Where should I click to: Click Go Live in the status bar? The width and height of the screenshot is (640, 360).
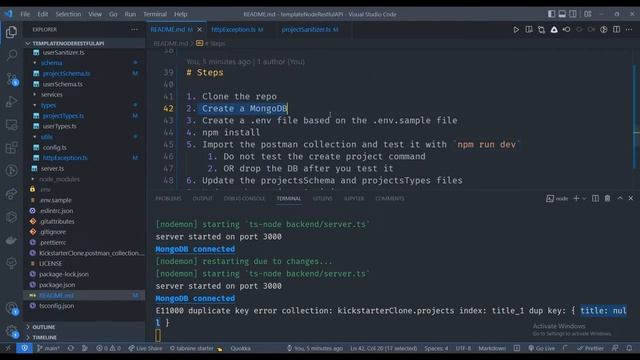(541, 348)
